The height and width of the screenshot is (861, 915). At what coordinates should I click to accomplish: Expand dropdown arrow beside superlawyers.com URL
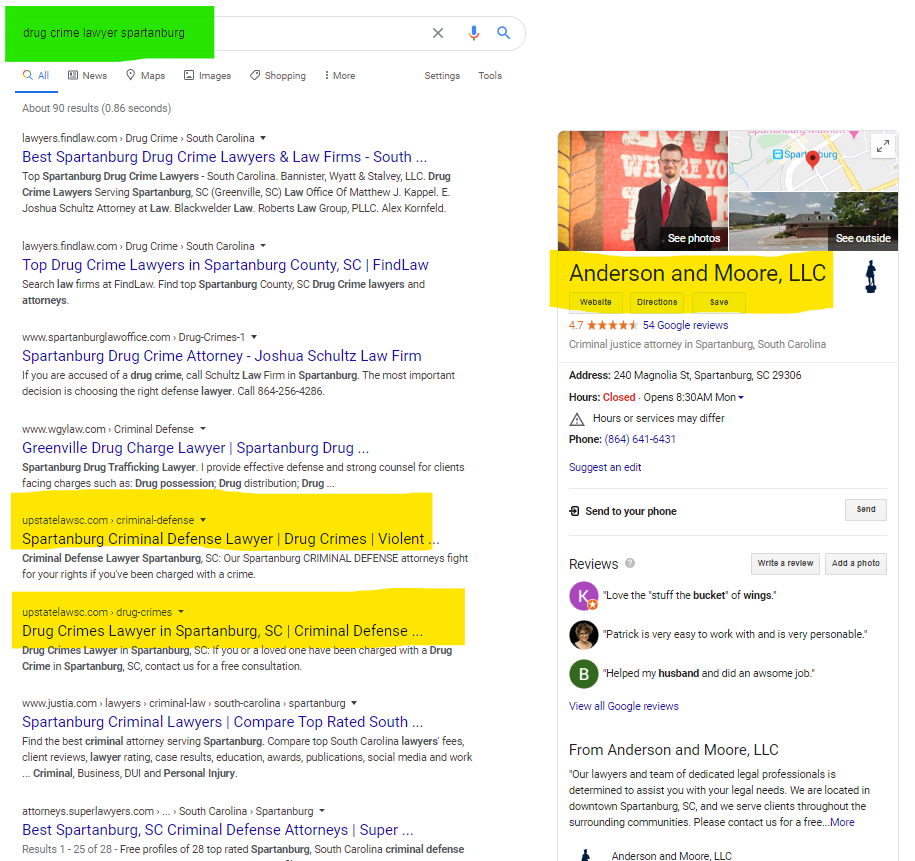point(322,811)
